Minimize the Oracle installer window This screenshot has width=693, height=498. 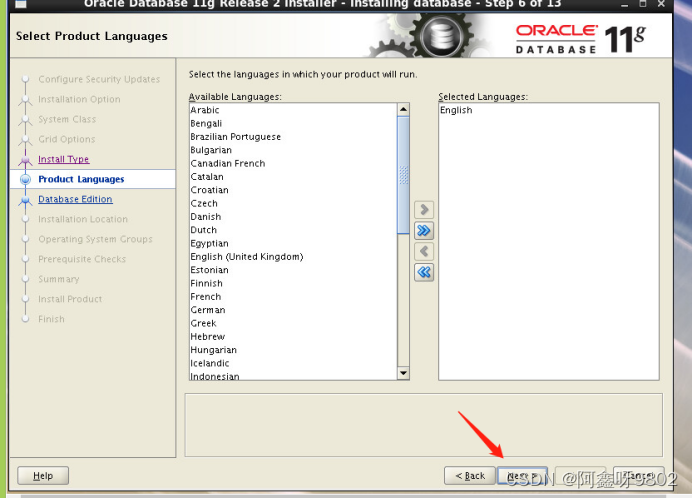point(624,4)
